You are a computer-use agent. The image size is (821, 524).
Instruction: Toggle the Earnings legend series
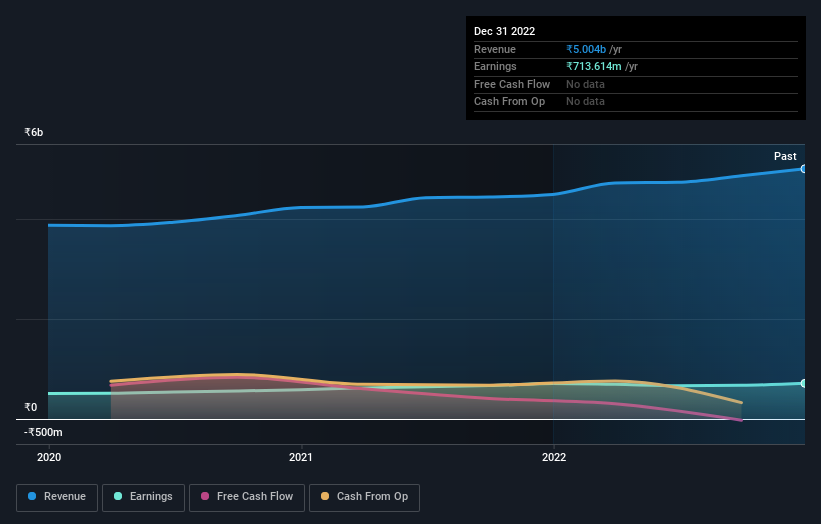(x=143, y=497)
